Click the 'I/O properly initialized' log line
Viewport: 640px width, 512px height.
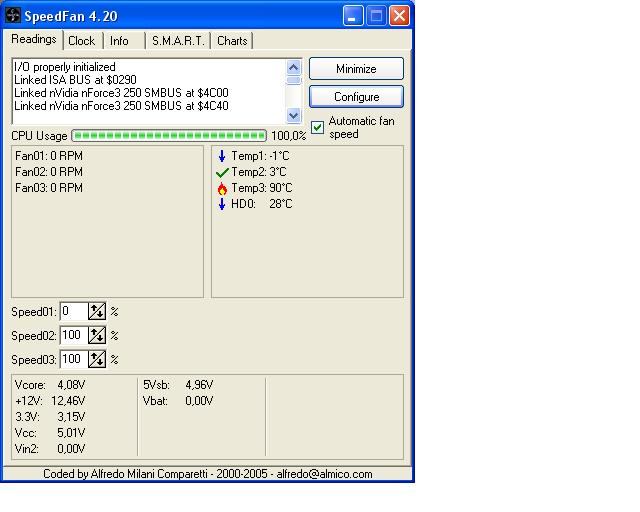point(65,67)
